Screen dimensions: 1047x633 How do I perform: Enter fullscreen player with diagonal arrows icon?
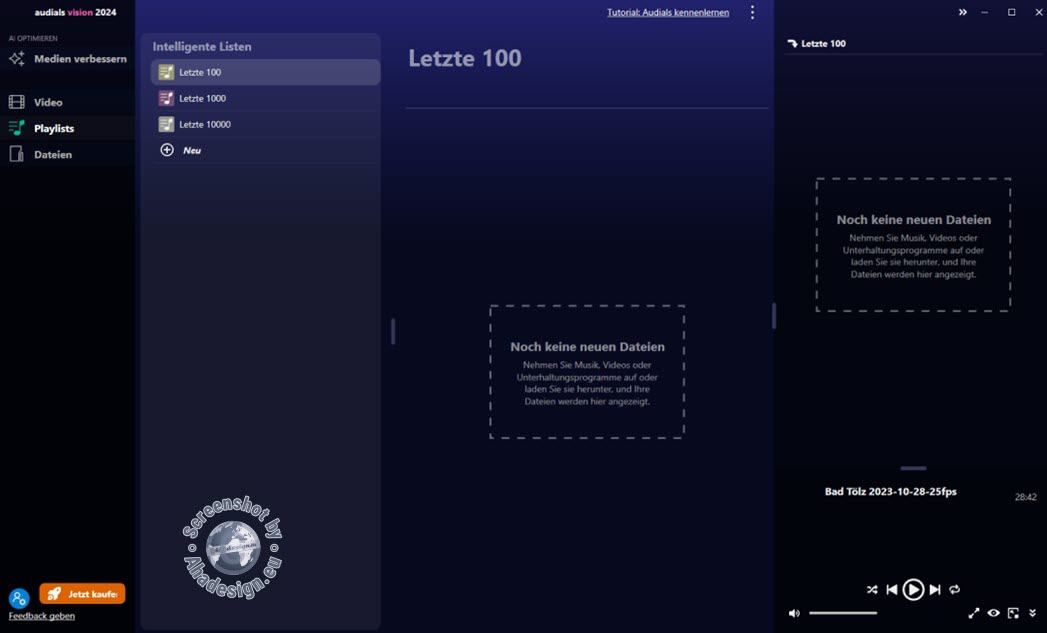tap(974, 613)
